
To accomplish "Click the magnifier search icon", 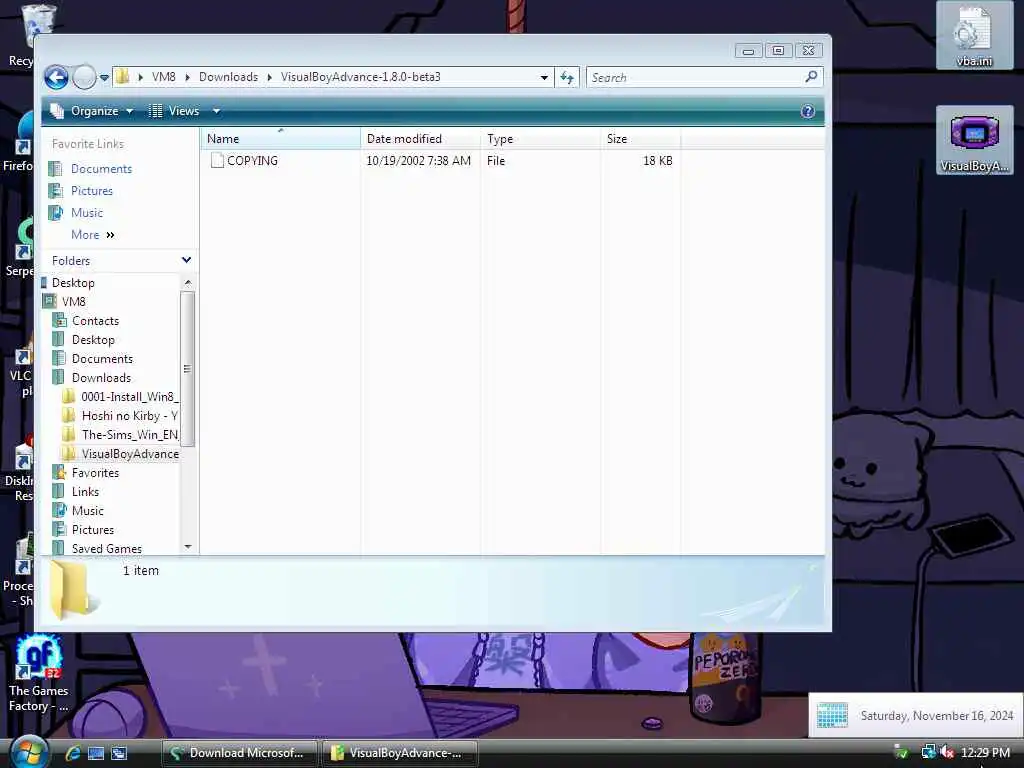I will point(811,77).
